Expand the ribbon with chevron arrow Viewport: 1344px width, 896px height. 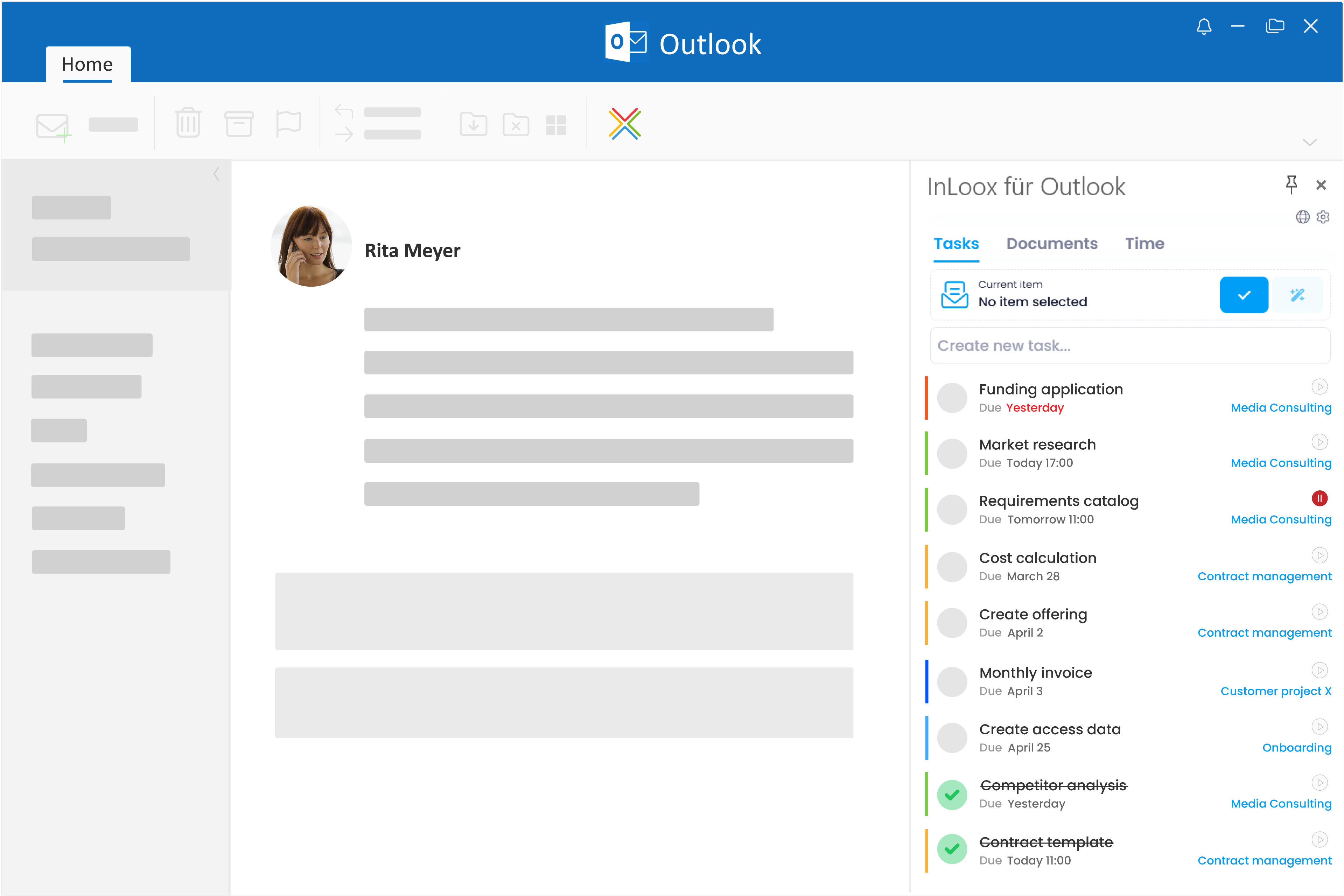coord(1309,142)
